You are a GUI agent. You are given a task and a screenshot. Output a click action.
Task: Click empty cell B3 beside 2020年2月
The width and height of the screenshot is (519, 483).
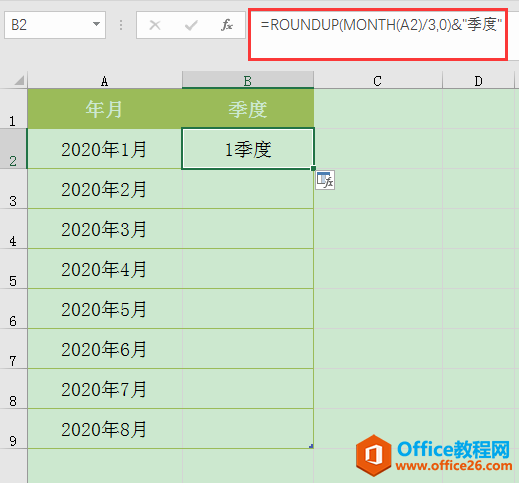248,189
